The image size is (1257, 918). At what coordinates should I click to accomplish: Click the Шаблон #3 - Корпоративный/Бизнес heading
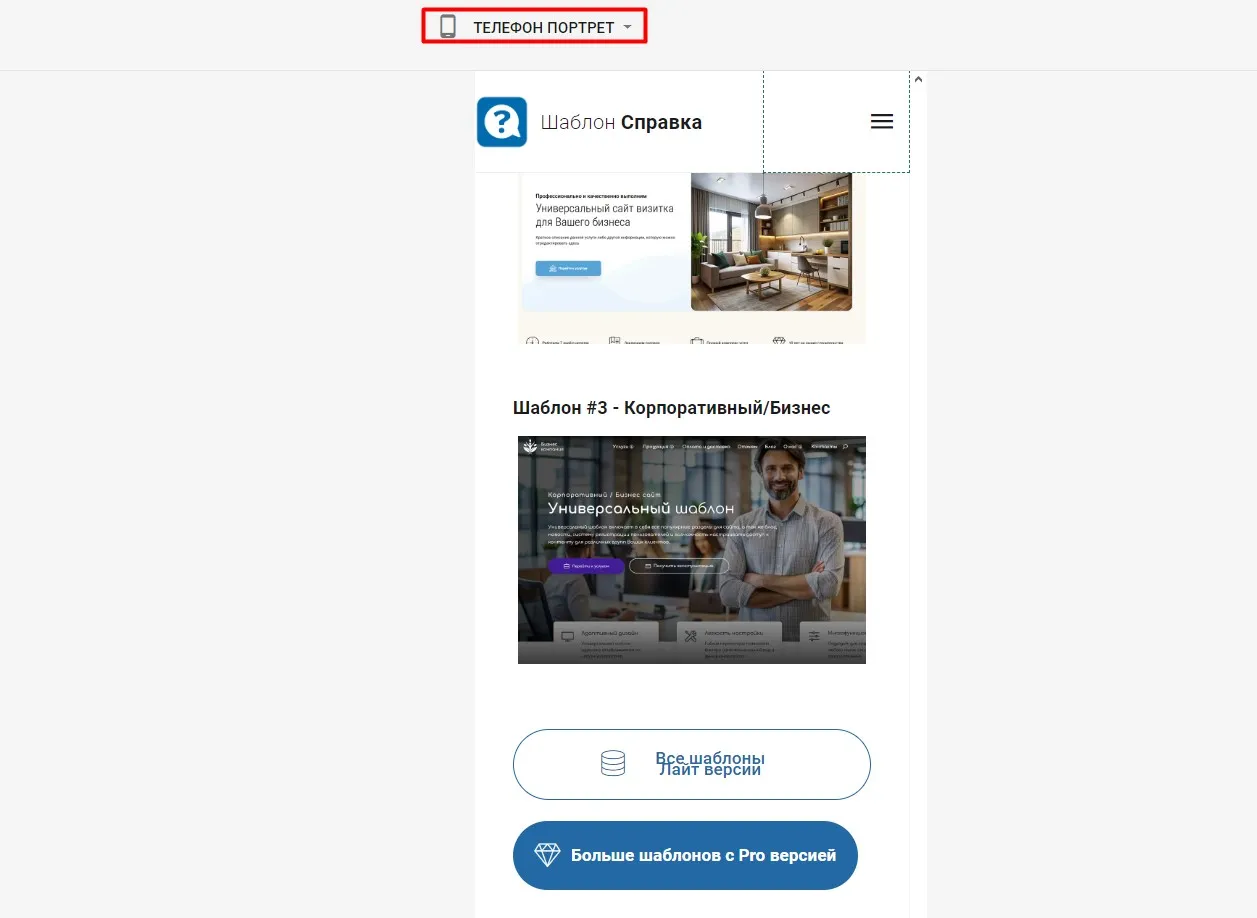(x=671, y=408)
